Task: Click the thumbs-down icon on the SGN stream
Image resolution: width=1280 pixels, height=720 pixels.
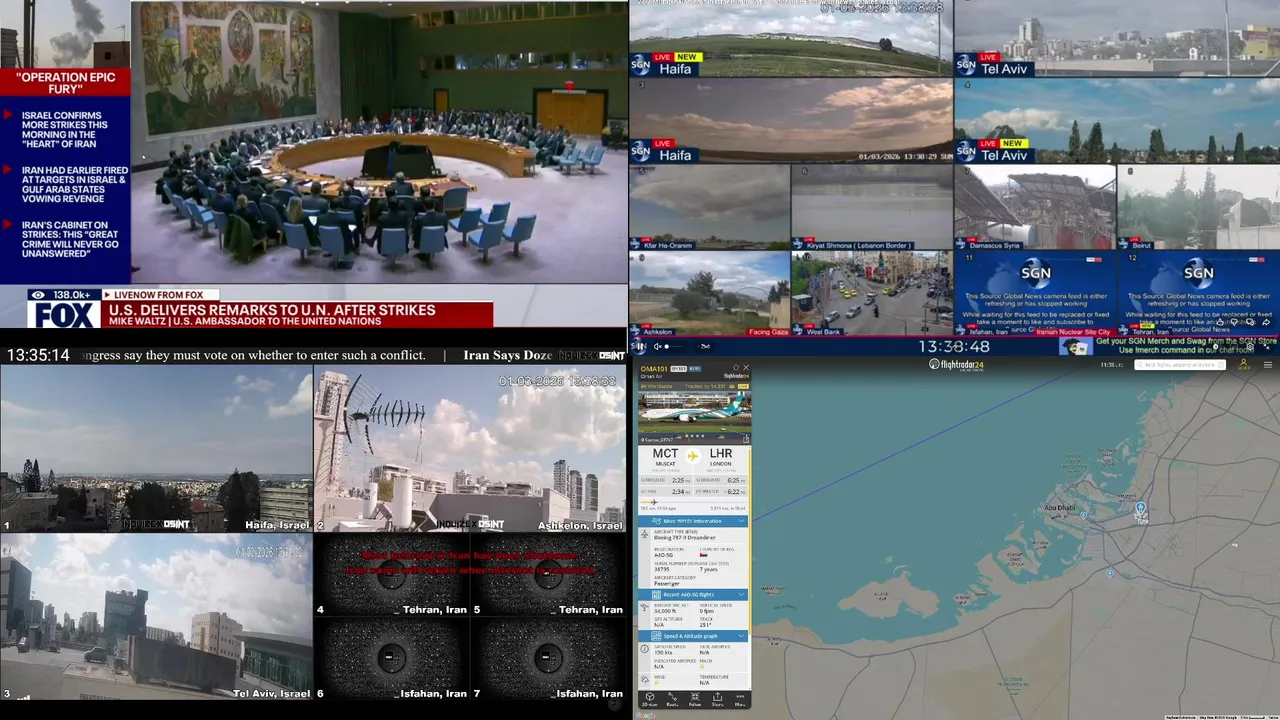Action: point(1234,322)
